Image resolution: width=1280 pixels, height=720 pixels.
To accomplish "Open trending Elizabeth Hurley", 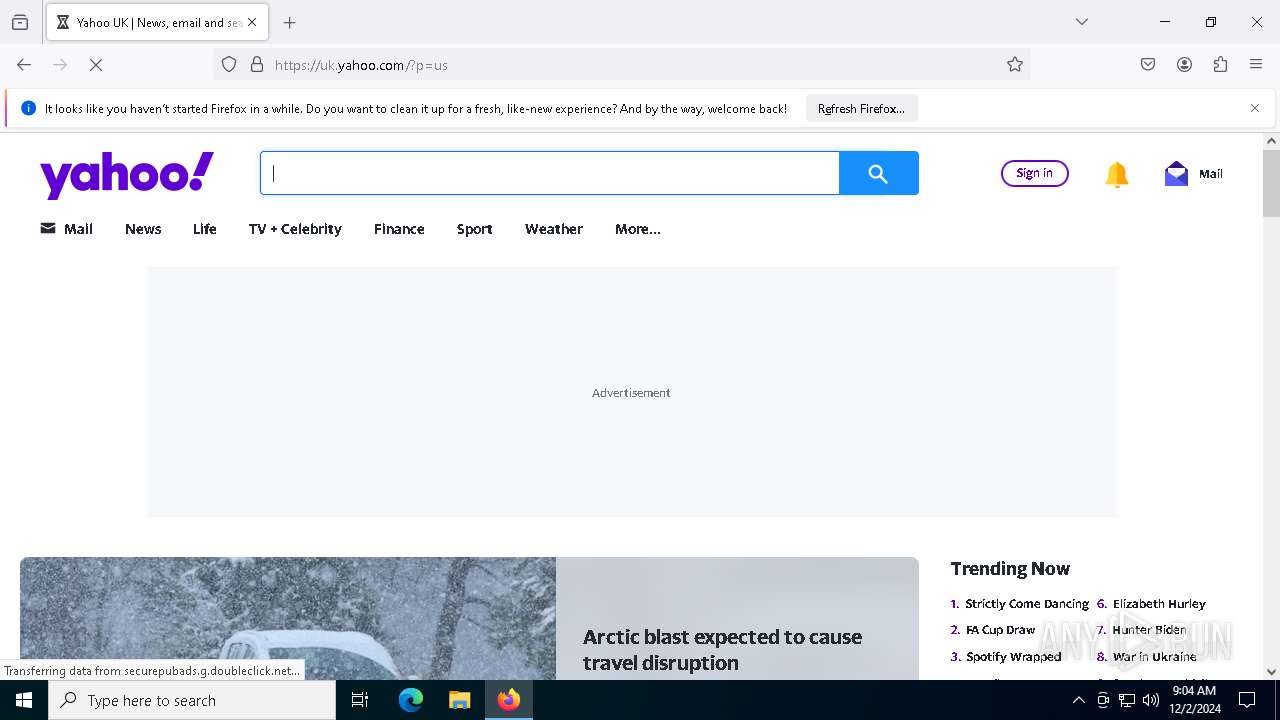I will coord(1159,604).
